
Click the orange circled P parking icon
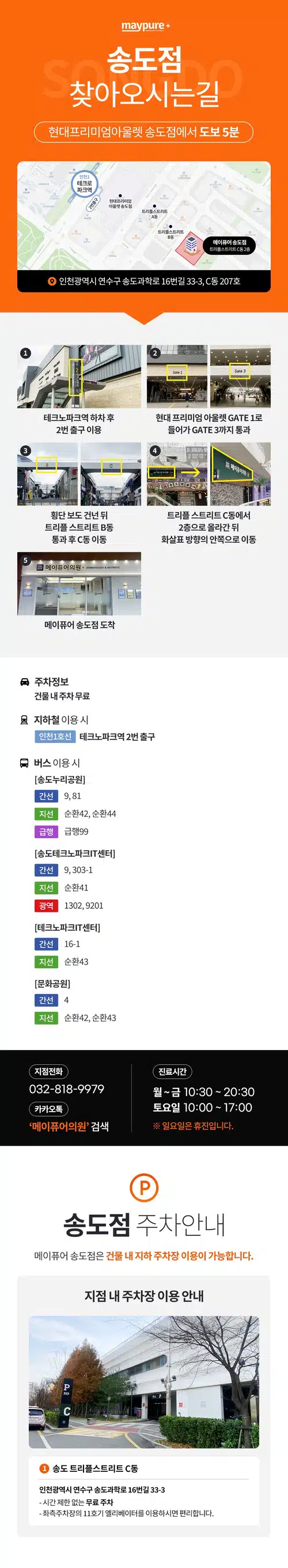[x=145, y=1188]
